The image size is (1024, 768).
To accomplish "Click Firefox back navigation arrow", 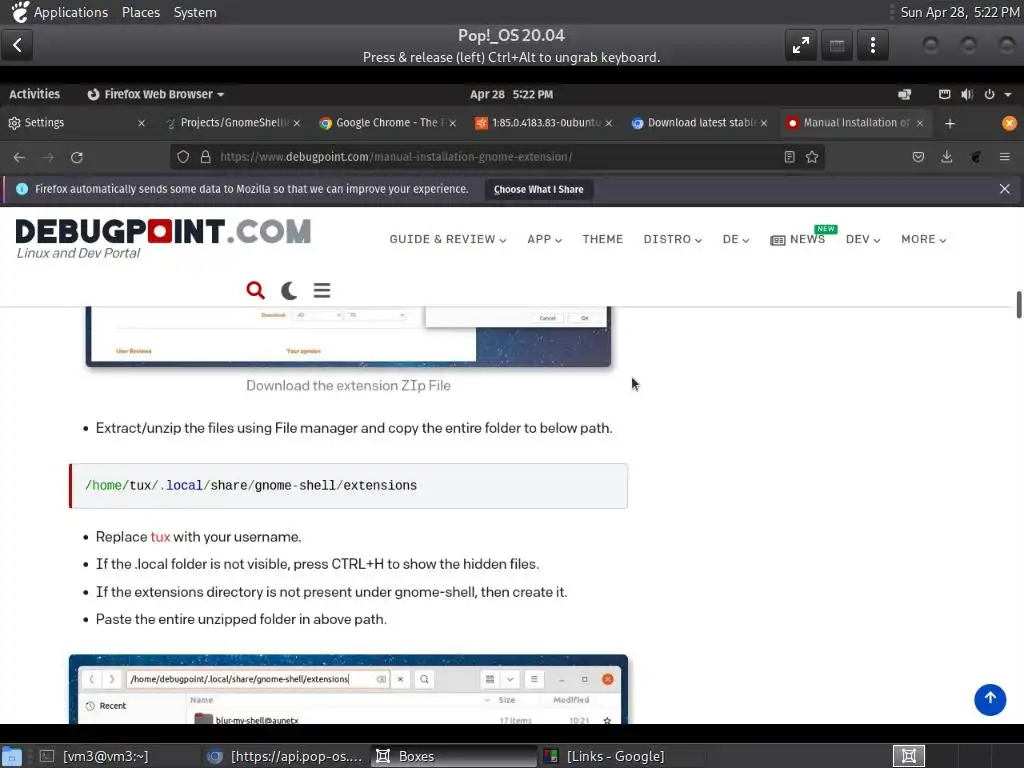I will click(x=19, y=157).
